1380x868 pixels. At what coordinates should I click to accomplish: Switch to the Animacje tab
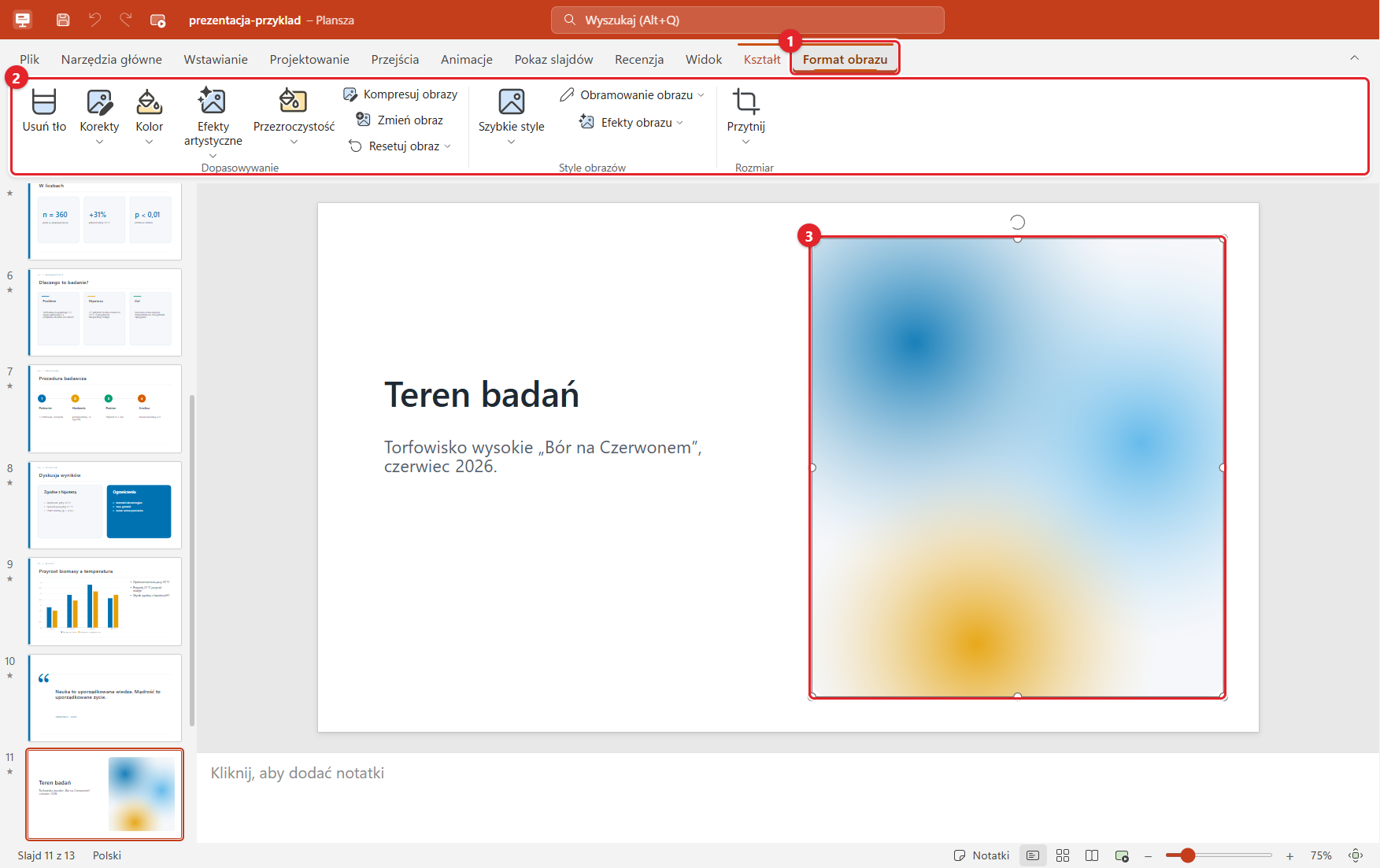click(467, 59)
